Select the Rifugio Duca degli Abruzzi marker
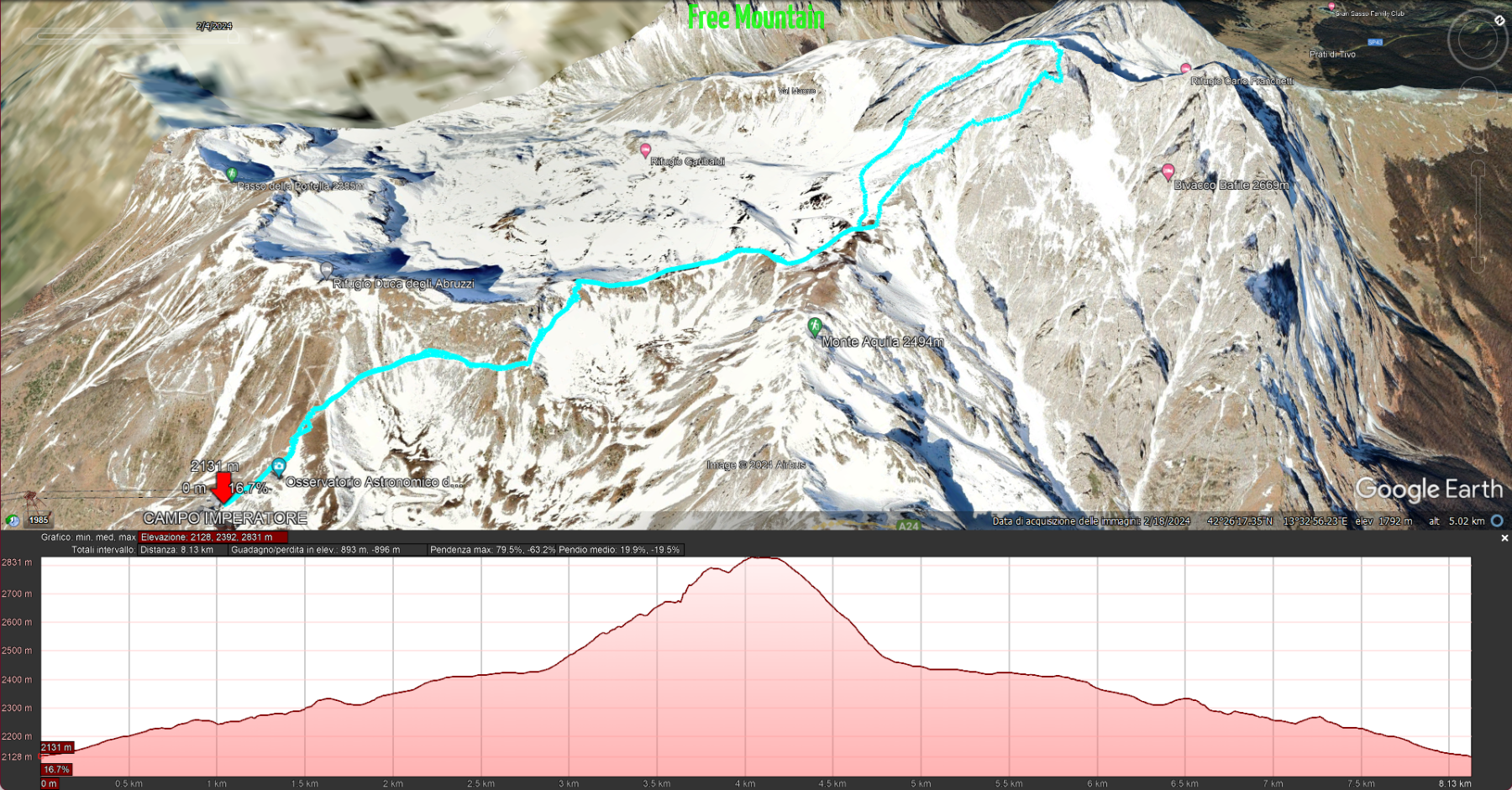Screen dimensions: 1512x790 (326, 270)
